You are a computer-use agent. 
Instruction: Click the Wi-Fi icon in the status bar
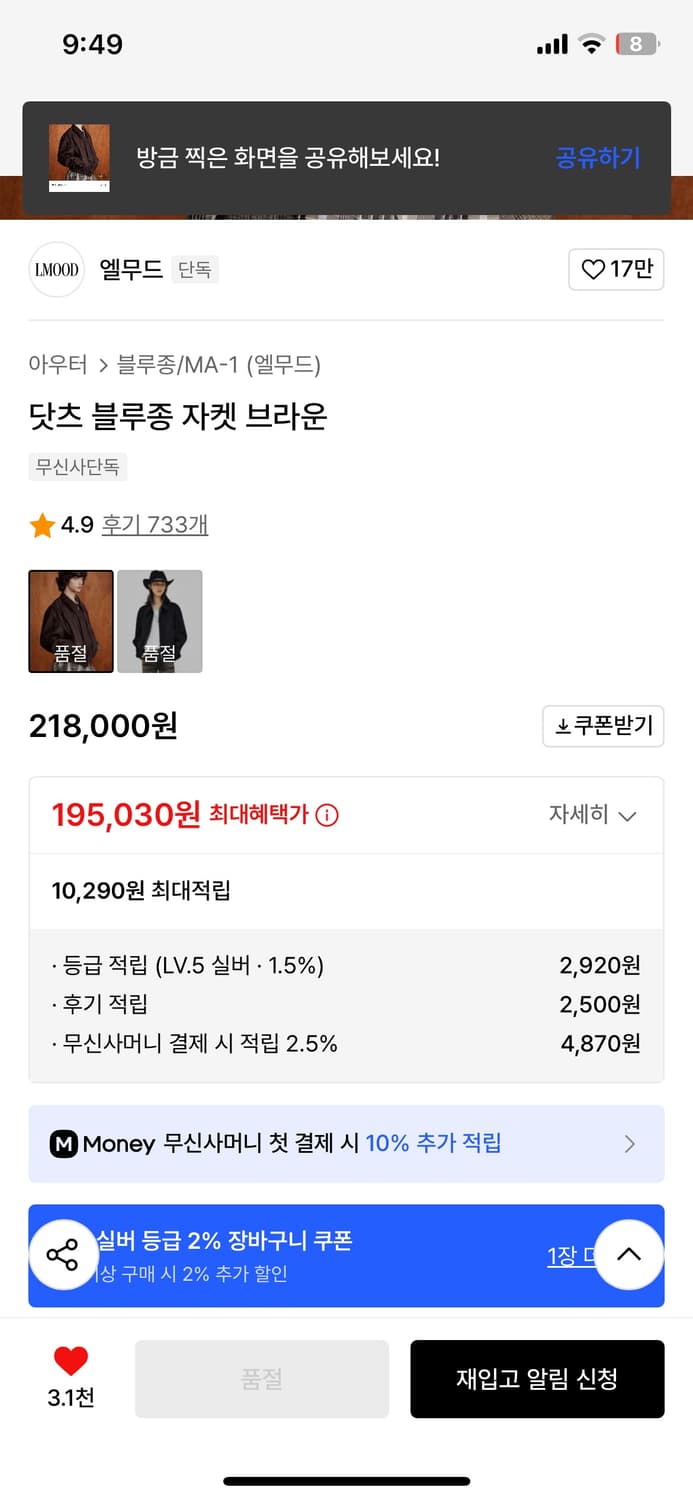pyautogui.click(x=592, y=44)
